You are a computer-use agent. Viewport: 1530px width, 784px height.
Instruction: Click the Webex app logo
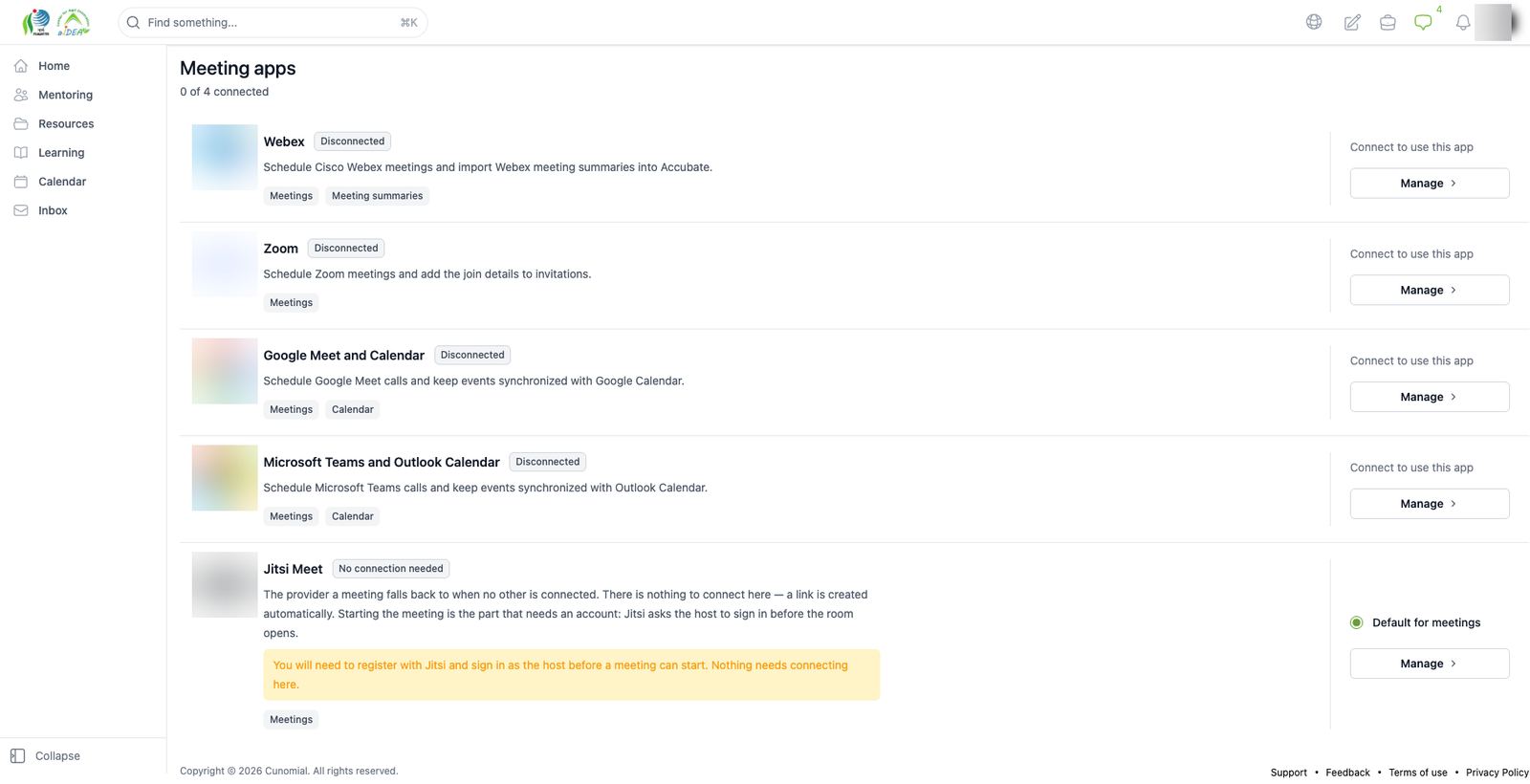225,157
